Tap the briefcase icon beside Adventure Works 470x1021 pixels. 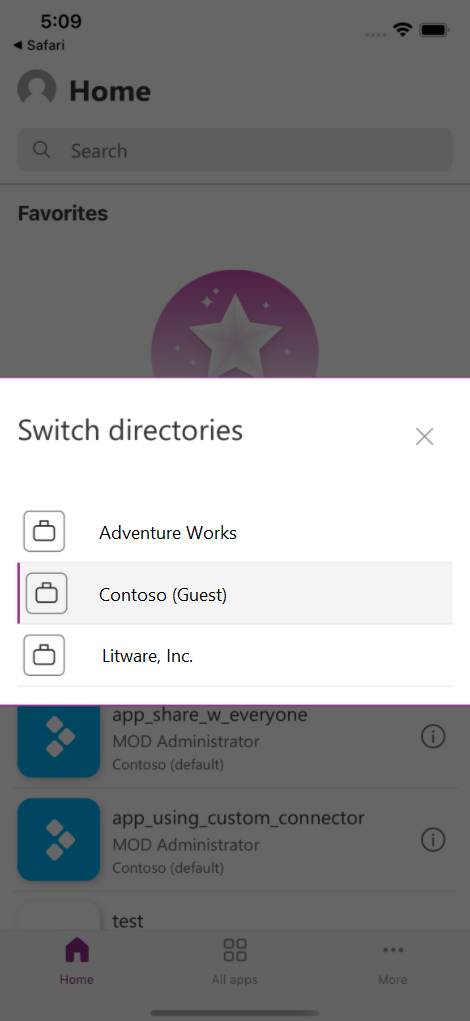pyautogui.click(x=44, y=531)
